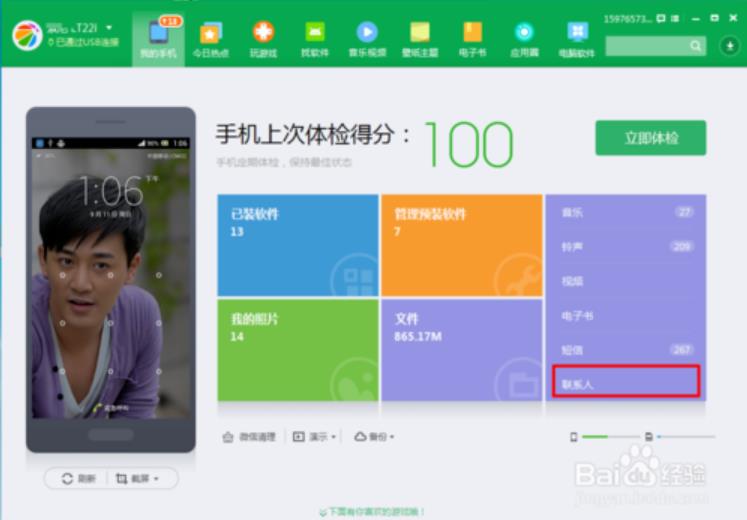Open the main menu icon beside feedback
Viewport: 747px width, 520px height.
[675, 19]
